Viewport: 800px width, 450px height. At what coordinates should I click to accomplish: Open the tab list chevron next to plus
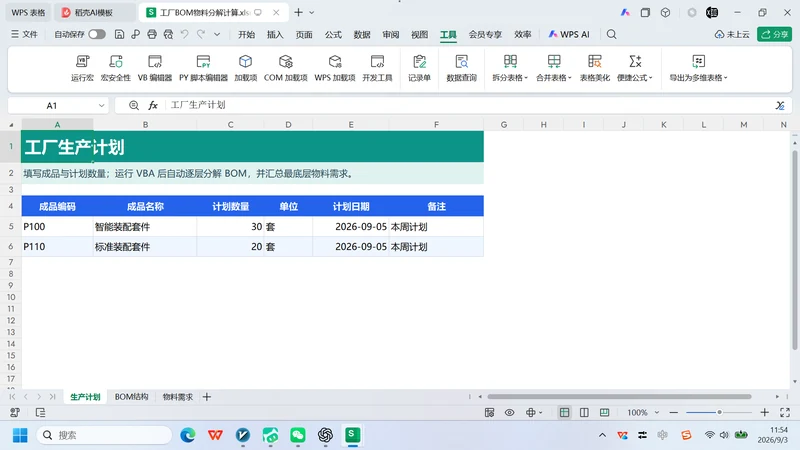coord(312,12)
